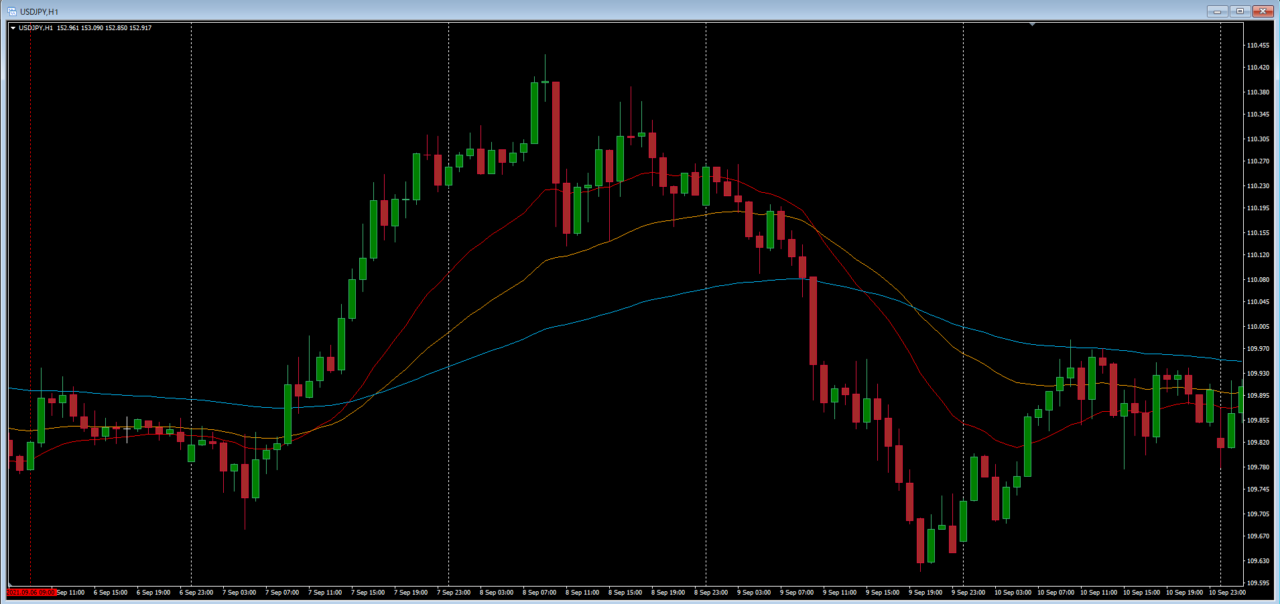The width and height of the screenshot is (1280, 604).
Task: Click the tallest green candle near 110.42
Action: (x=534, y=112)
